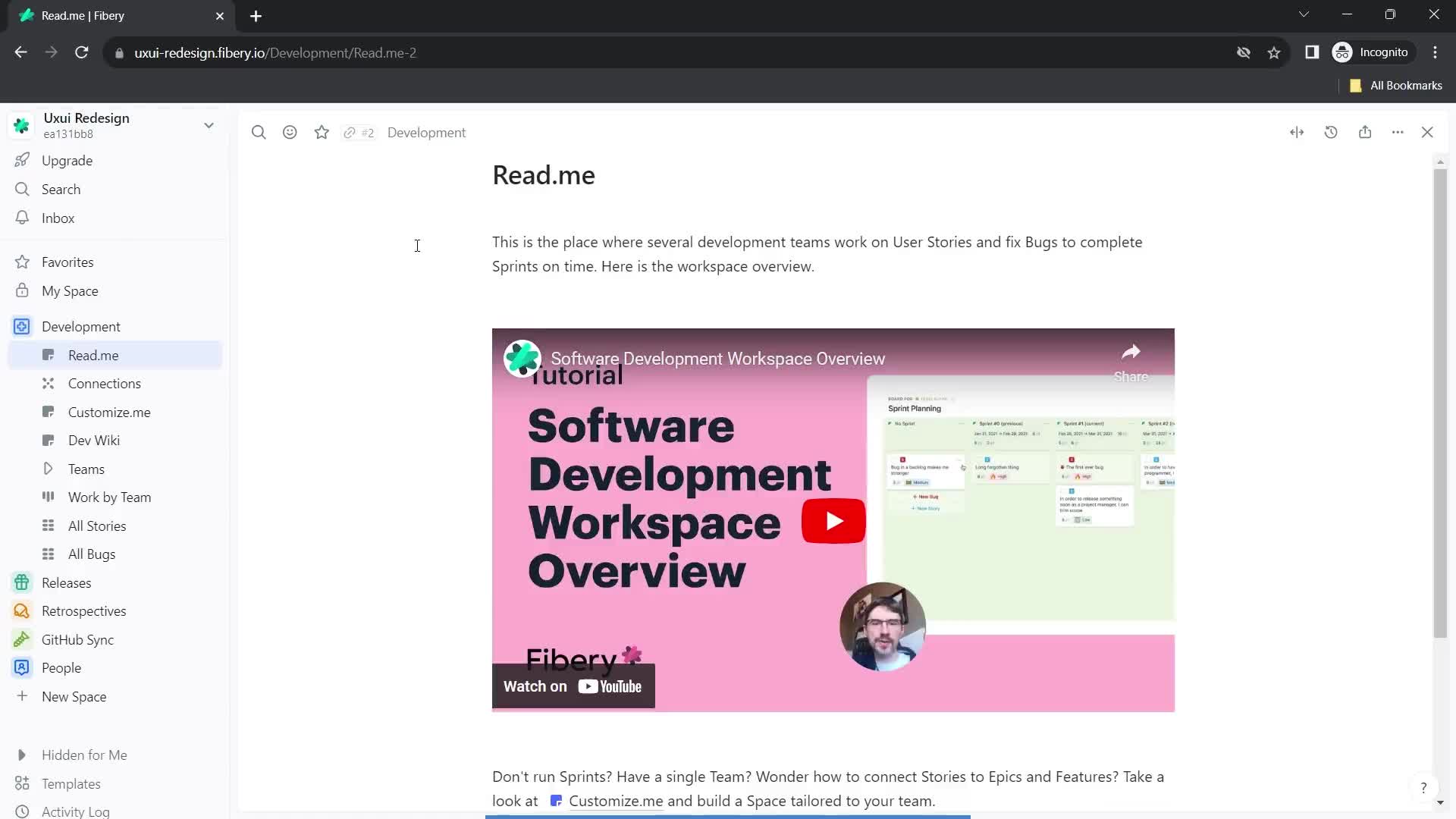The image size is (1456, 819).
Task: Click the history/restore icon in toolbar
Action: click(1331, 132)
